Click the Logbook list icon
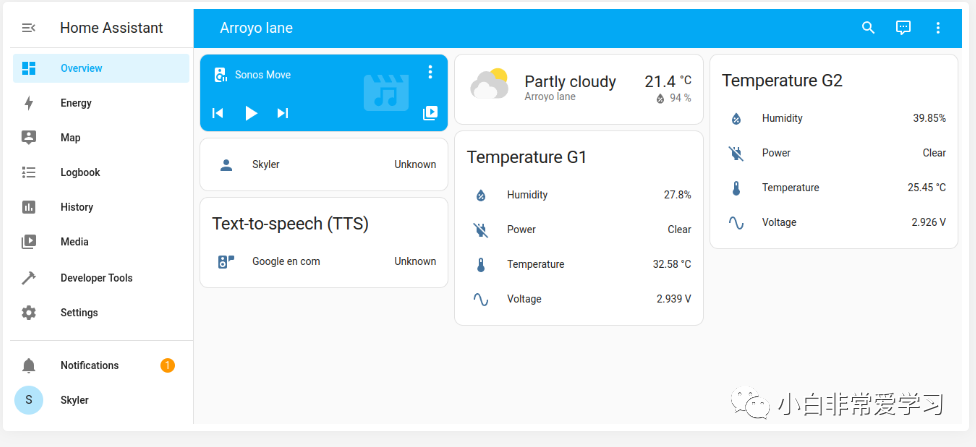The image size is (976, 447). (x=29, y=172)
